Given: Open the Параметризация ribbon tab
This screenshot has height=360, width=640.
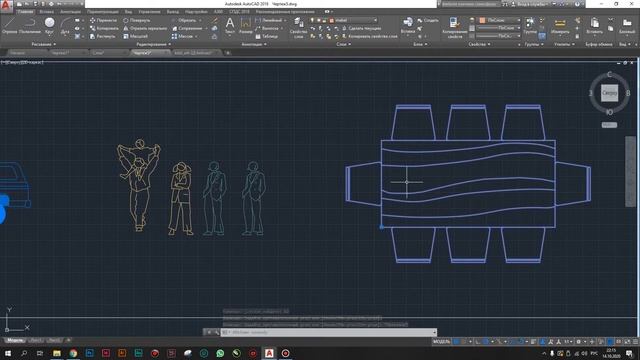Looking at the screenshot, I should click(x=102, y=12).
